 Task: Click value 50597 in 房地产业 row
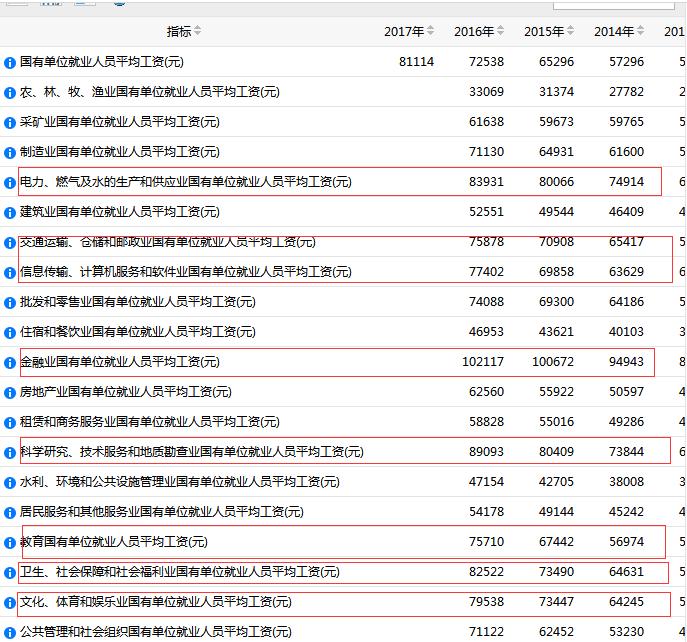(x=627, y=392)
